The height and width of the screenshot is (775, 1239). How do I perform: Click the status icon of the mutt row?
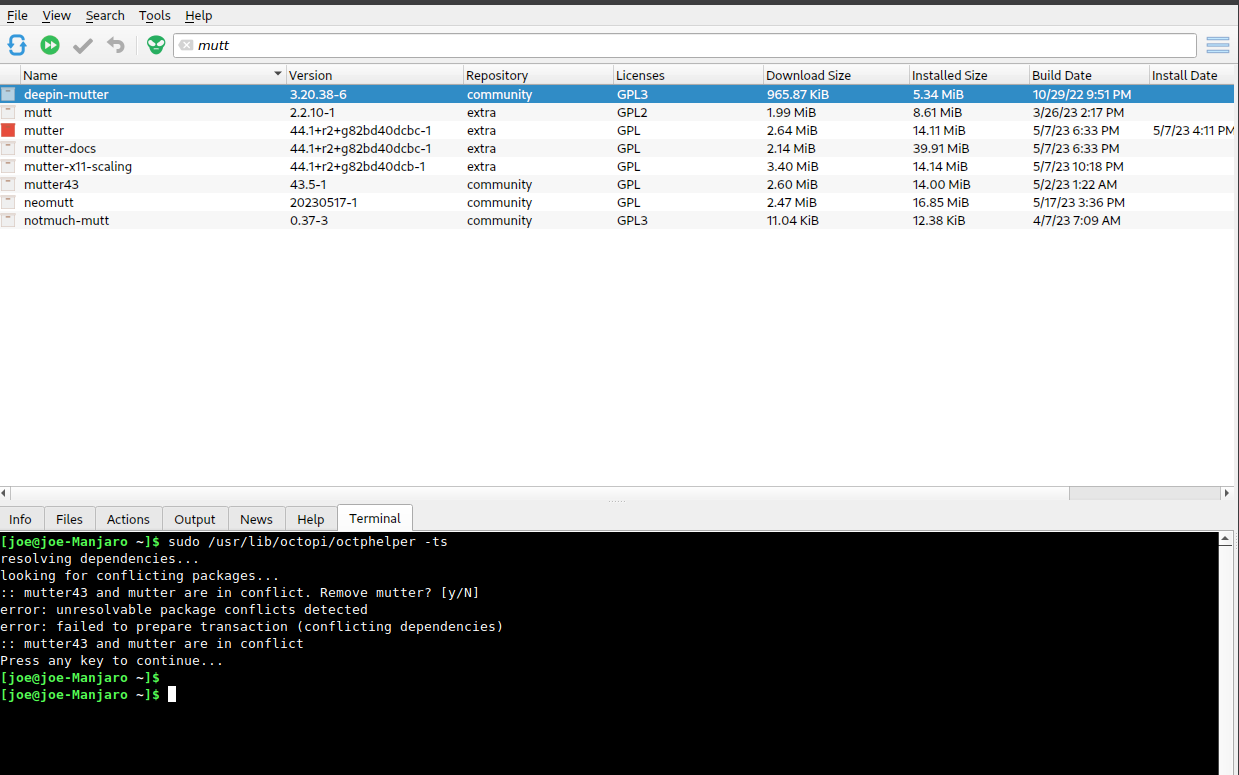pyautogui.click(x=8, y=112)
